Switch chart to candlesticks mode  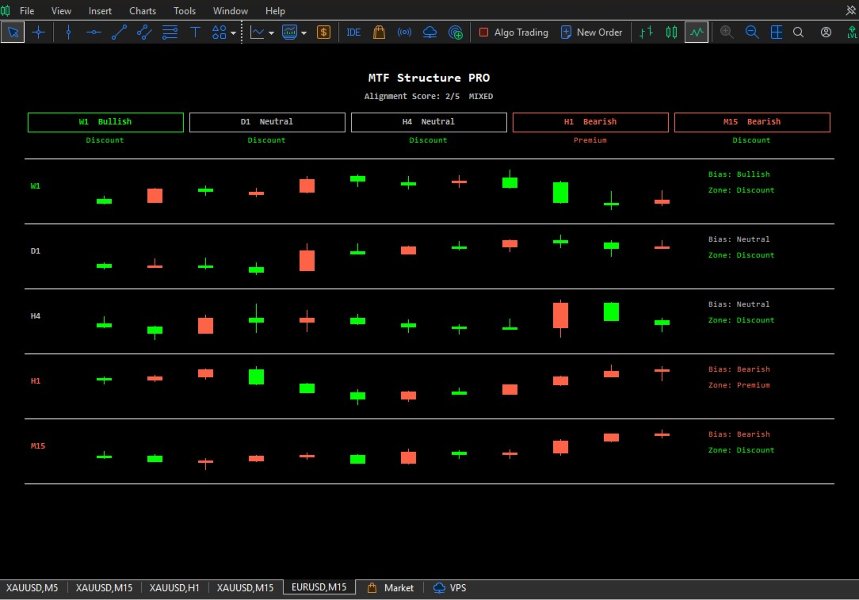(x=672, y=32)
